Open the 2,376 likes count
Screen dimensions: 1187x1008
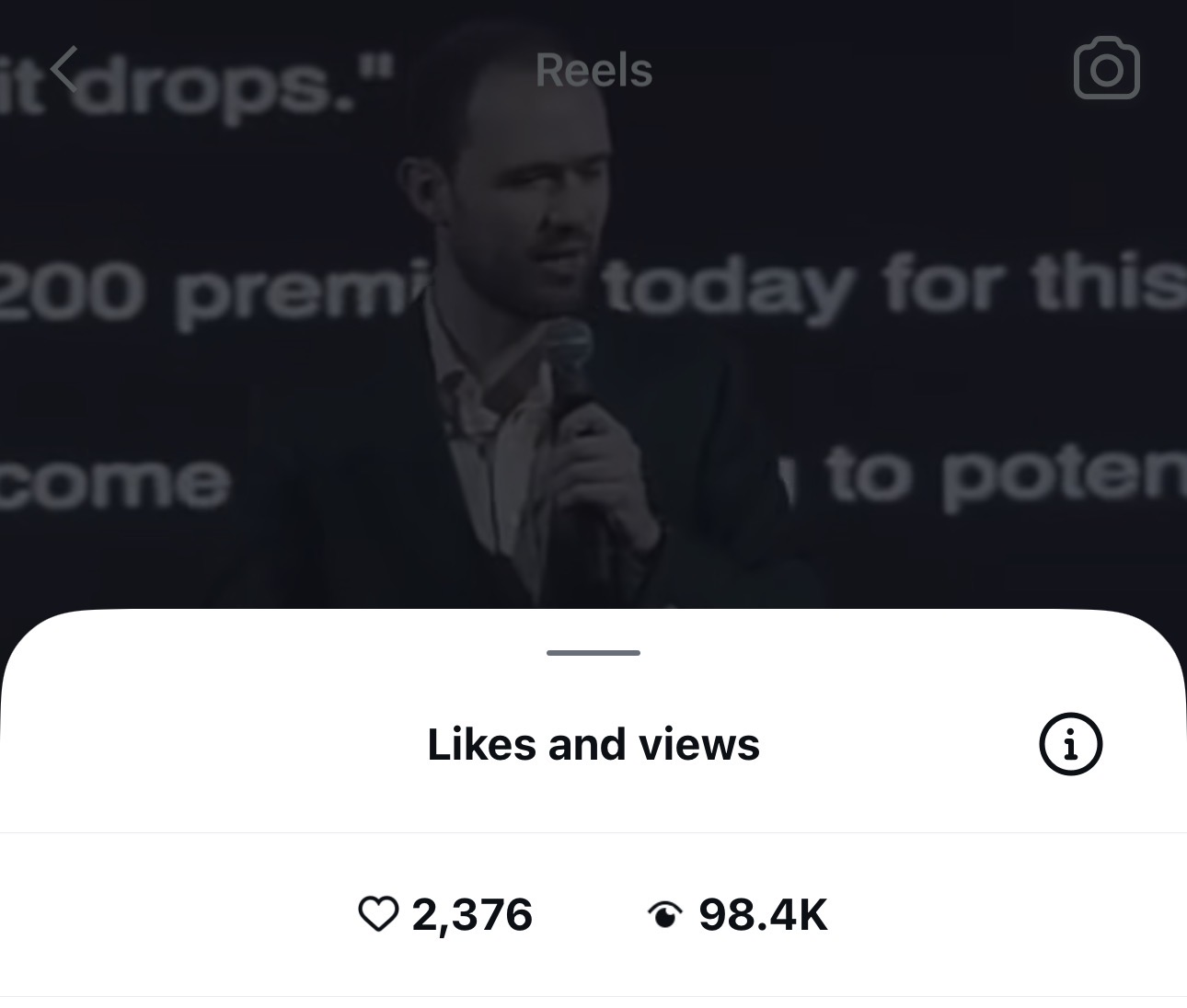pyautogui.click(x=472, y=914)
